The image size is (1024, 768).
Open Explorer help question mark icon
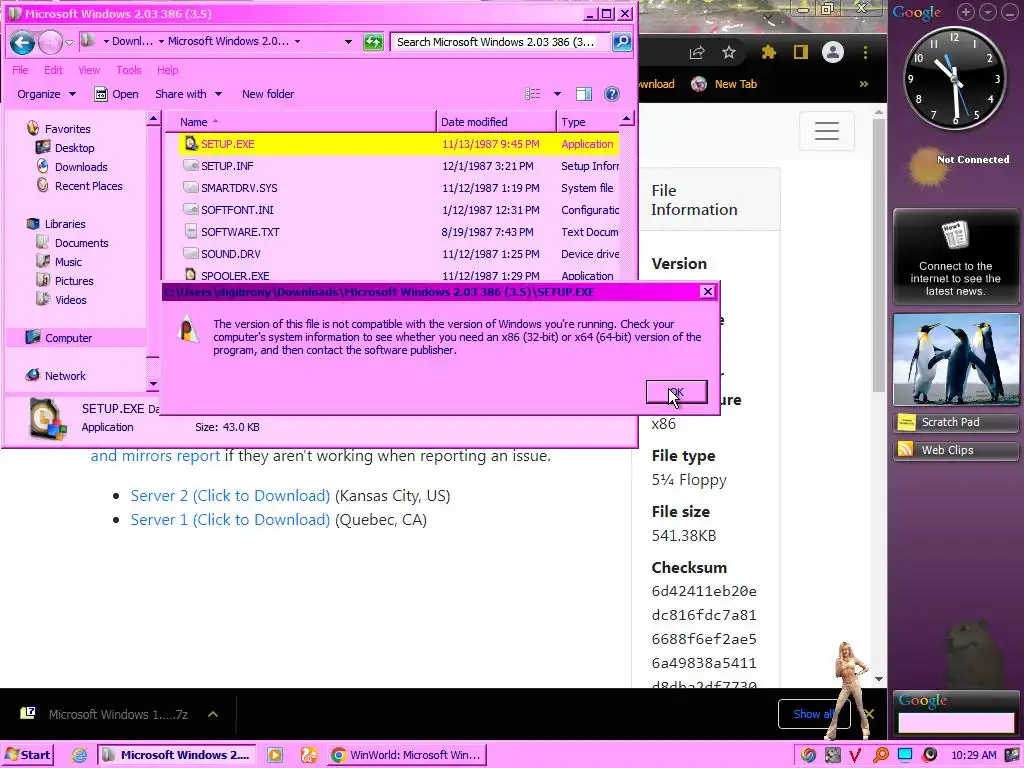point(611,94)
